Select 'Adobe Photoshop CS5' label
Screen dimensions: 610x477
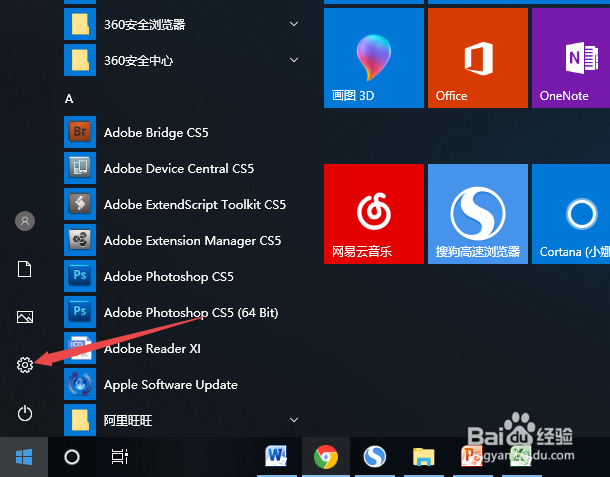[x=169, y=277]
